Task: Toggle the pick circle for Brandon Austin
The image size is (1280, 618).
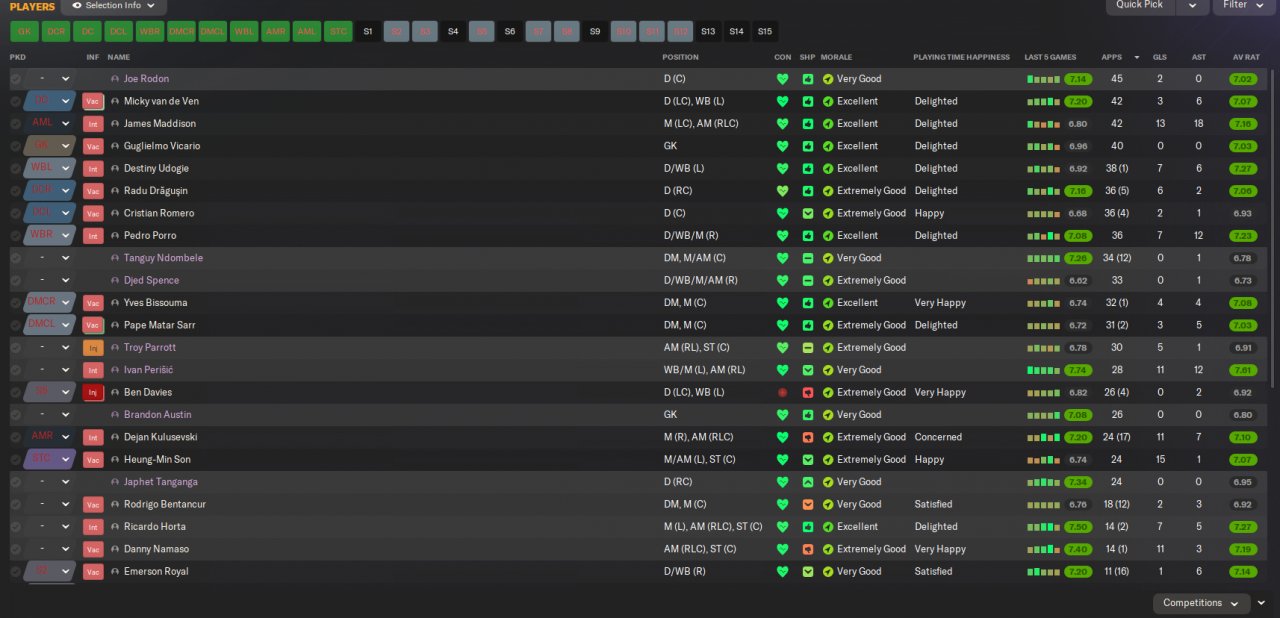Action: tap(15, 414)
